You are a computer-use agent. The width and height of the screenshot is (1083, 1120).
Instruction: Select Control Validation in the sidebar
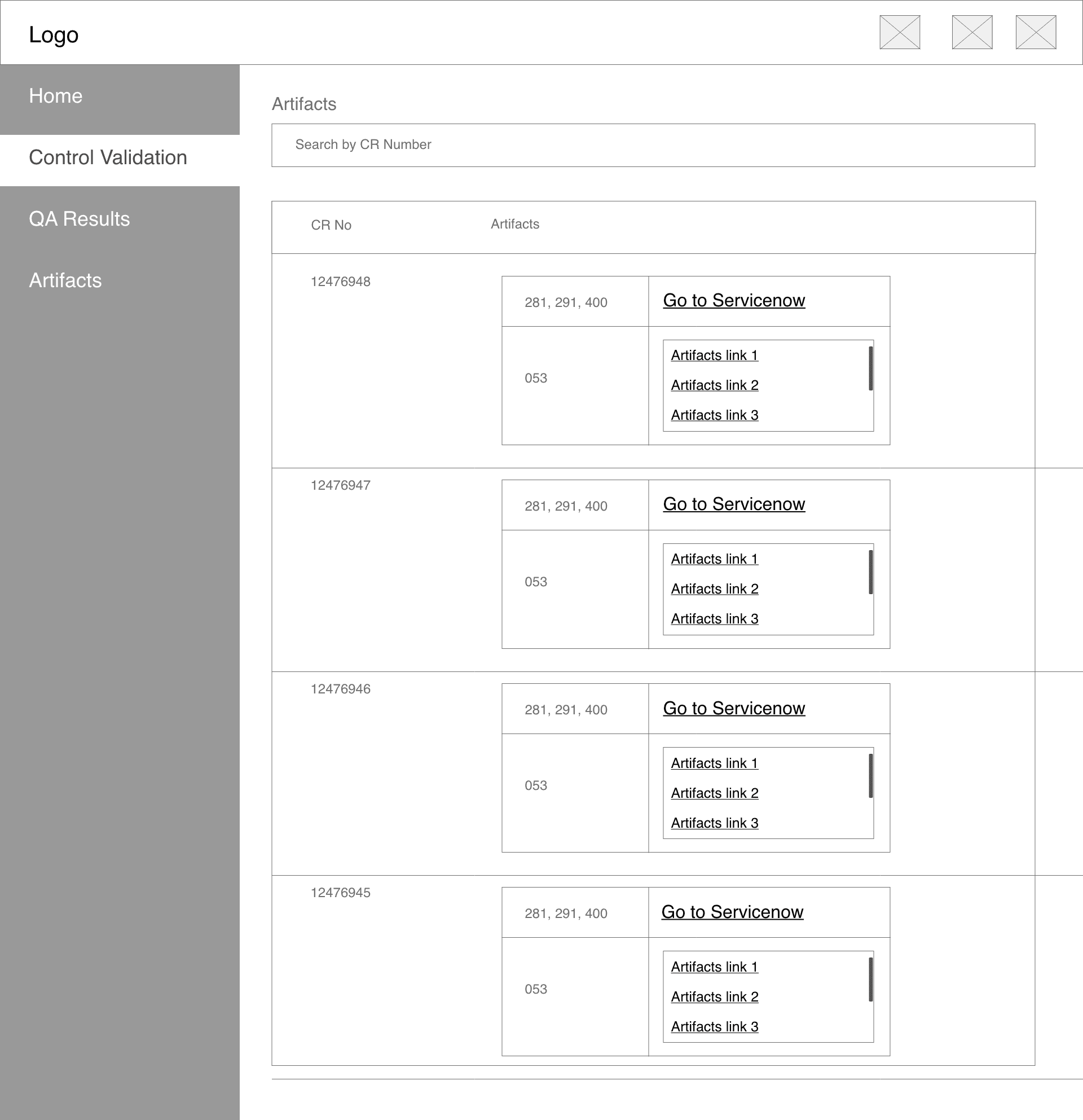[108, 158]
